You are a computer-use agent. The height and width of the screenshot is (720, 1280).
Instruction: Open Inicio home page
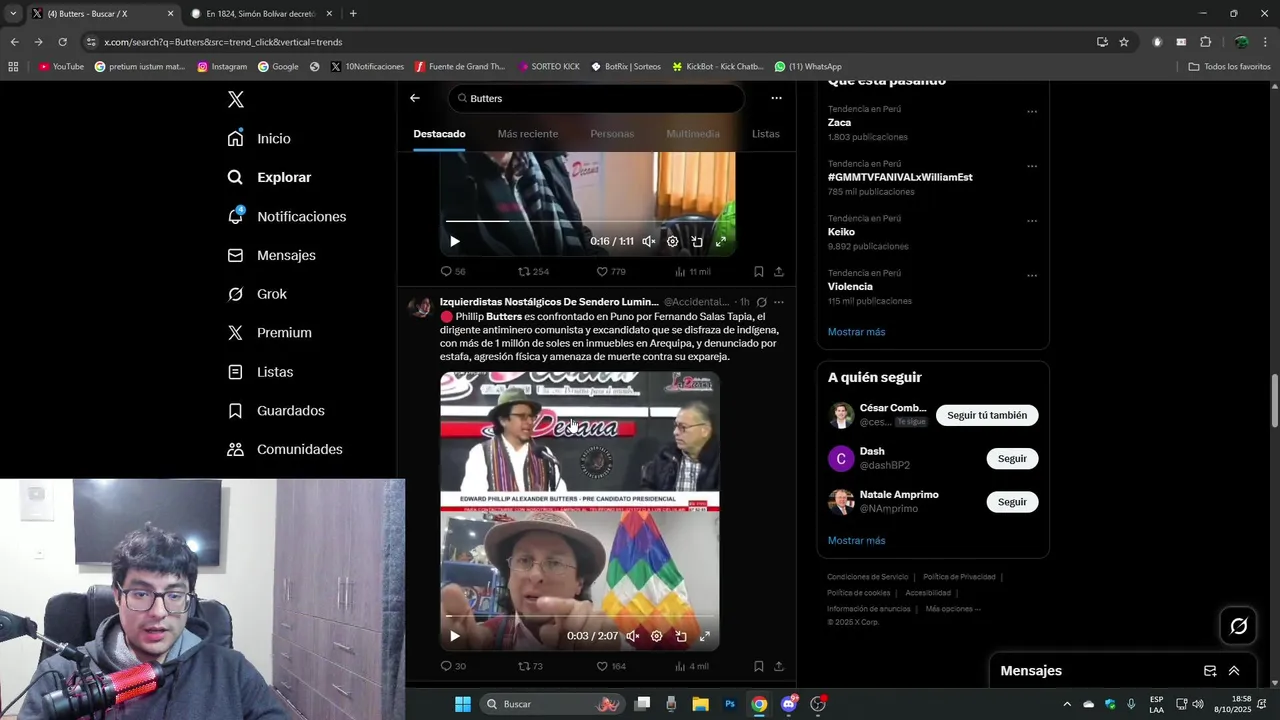pos(259,138)
